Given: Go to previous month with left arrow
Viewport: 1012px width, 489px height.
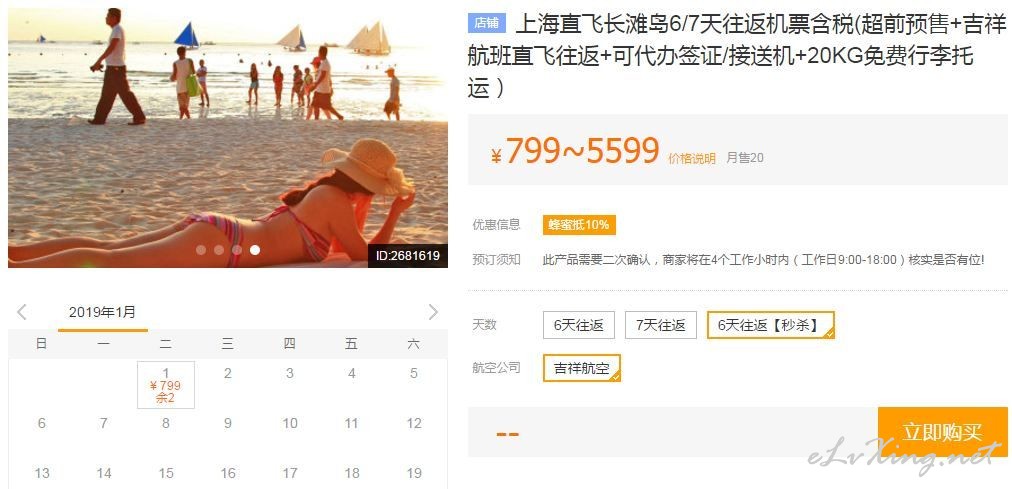Looking at the screenshot, I should [22, 312].
